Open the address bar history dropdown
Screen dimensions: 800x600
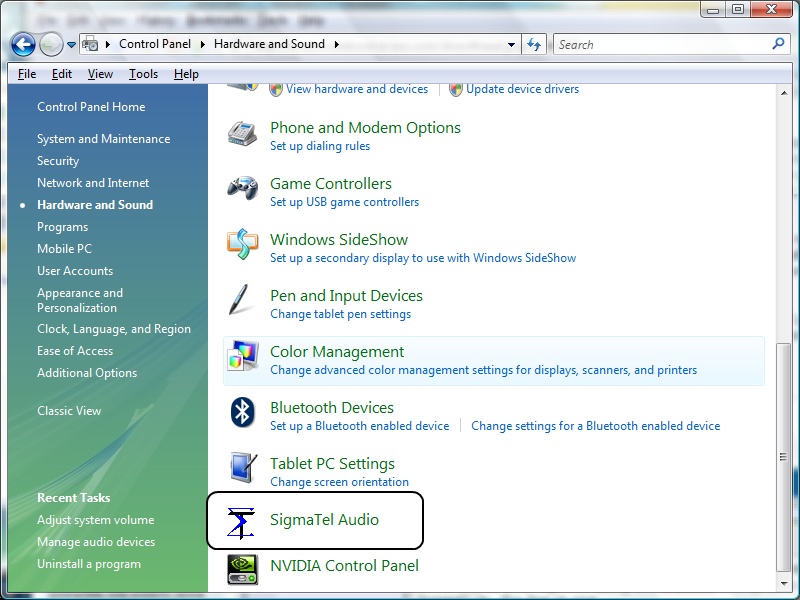(511, 45)
